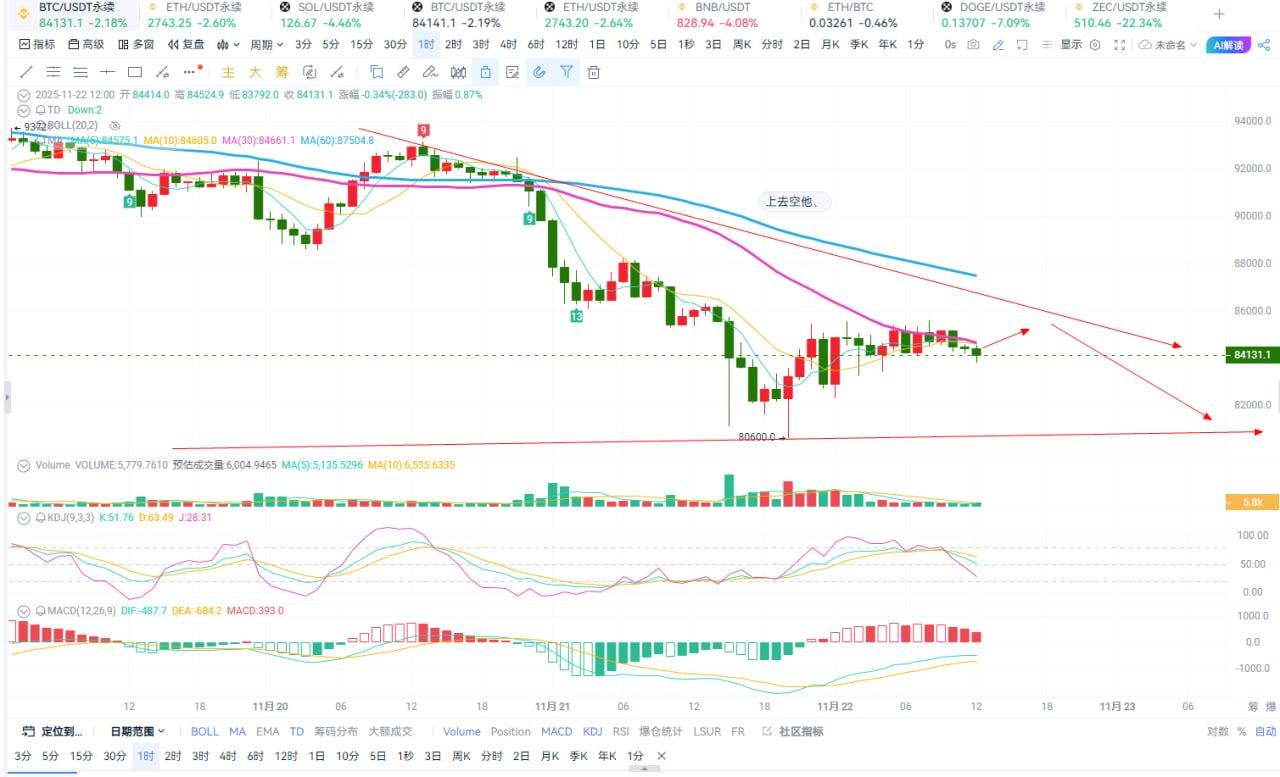Click the share icon beside AI解读

1264,45
